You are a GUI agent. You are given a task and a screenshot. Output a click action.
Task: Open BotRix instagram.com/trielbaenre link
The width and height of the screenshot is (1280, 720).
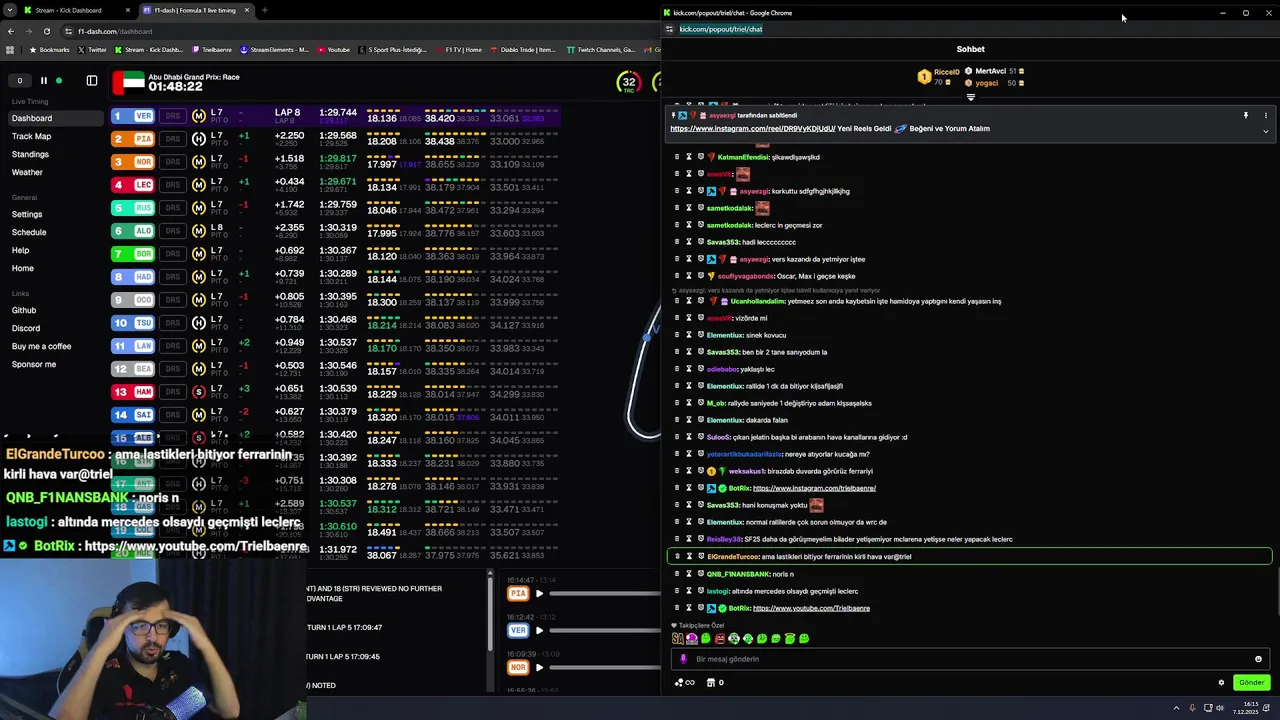(x=814, y=488)
